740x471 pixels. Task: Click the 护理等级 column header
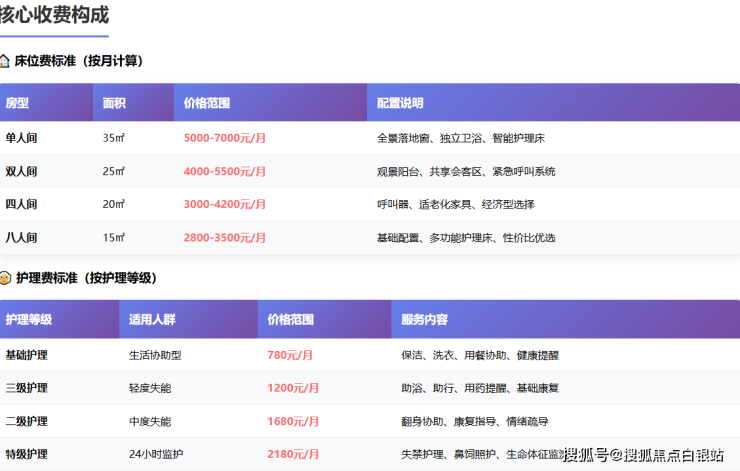tap(28, 320)
